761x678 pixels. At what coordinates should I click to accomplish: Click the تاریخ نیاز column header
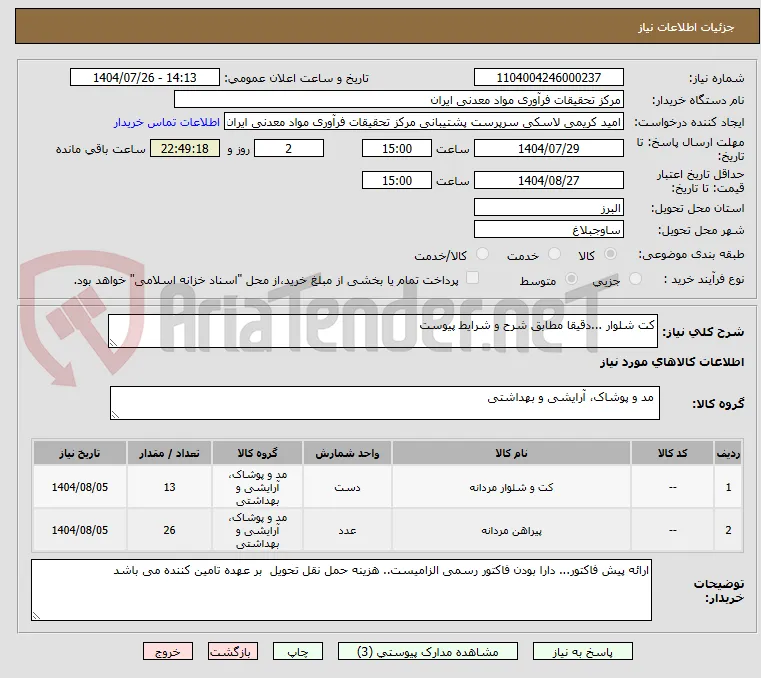click(x=80, y=453)
